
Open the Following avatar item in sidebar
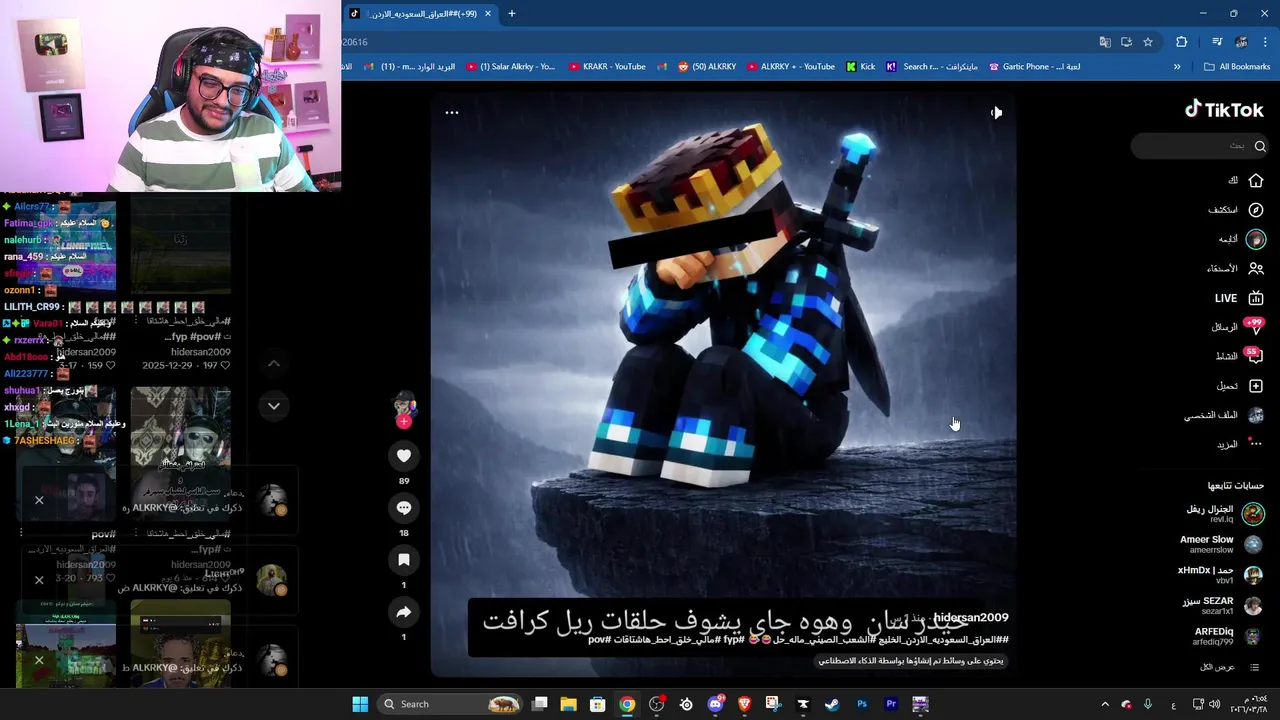(x=1256, y=239)
